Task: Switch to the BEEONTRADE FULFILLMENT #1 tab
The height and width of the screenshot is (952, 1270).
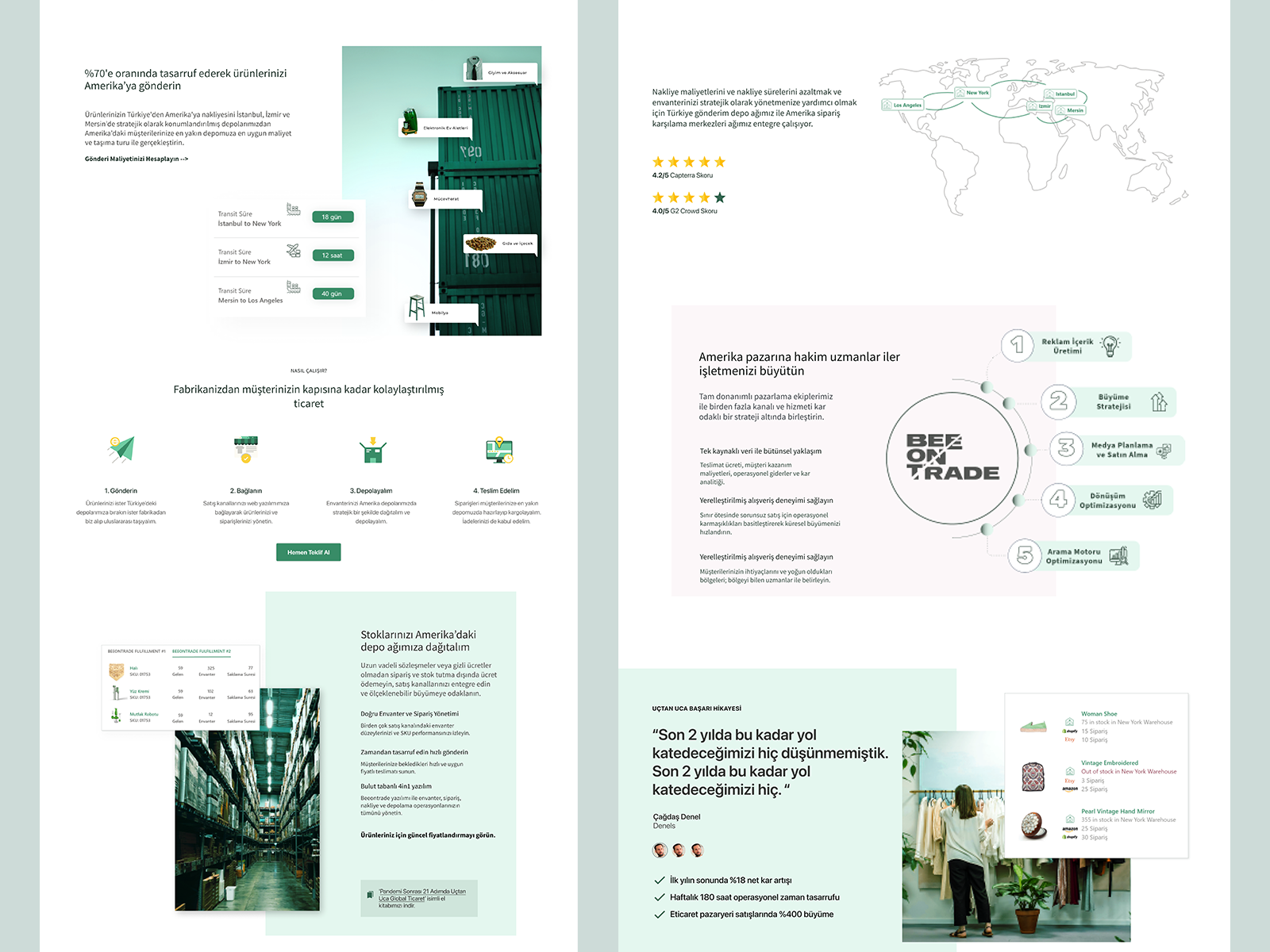Action: (137, 651)
